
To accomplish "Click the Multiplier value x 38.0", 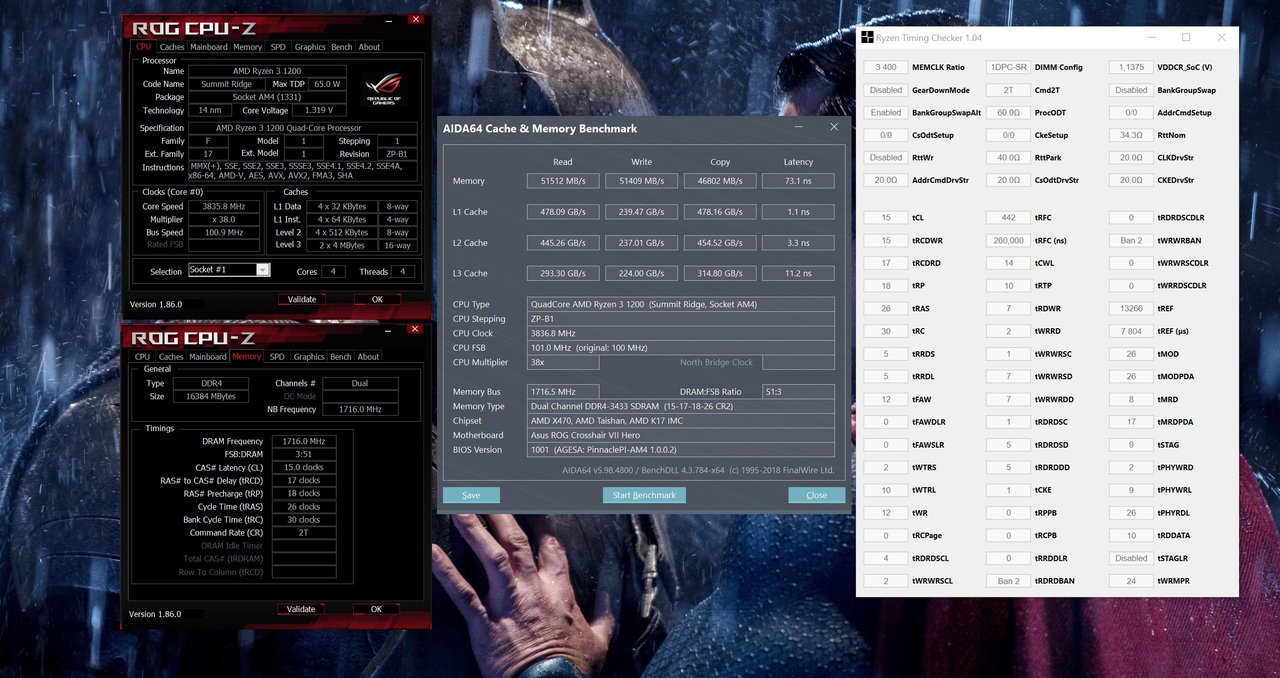I will point(223,220).
